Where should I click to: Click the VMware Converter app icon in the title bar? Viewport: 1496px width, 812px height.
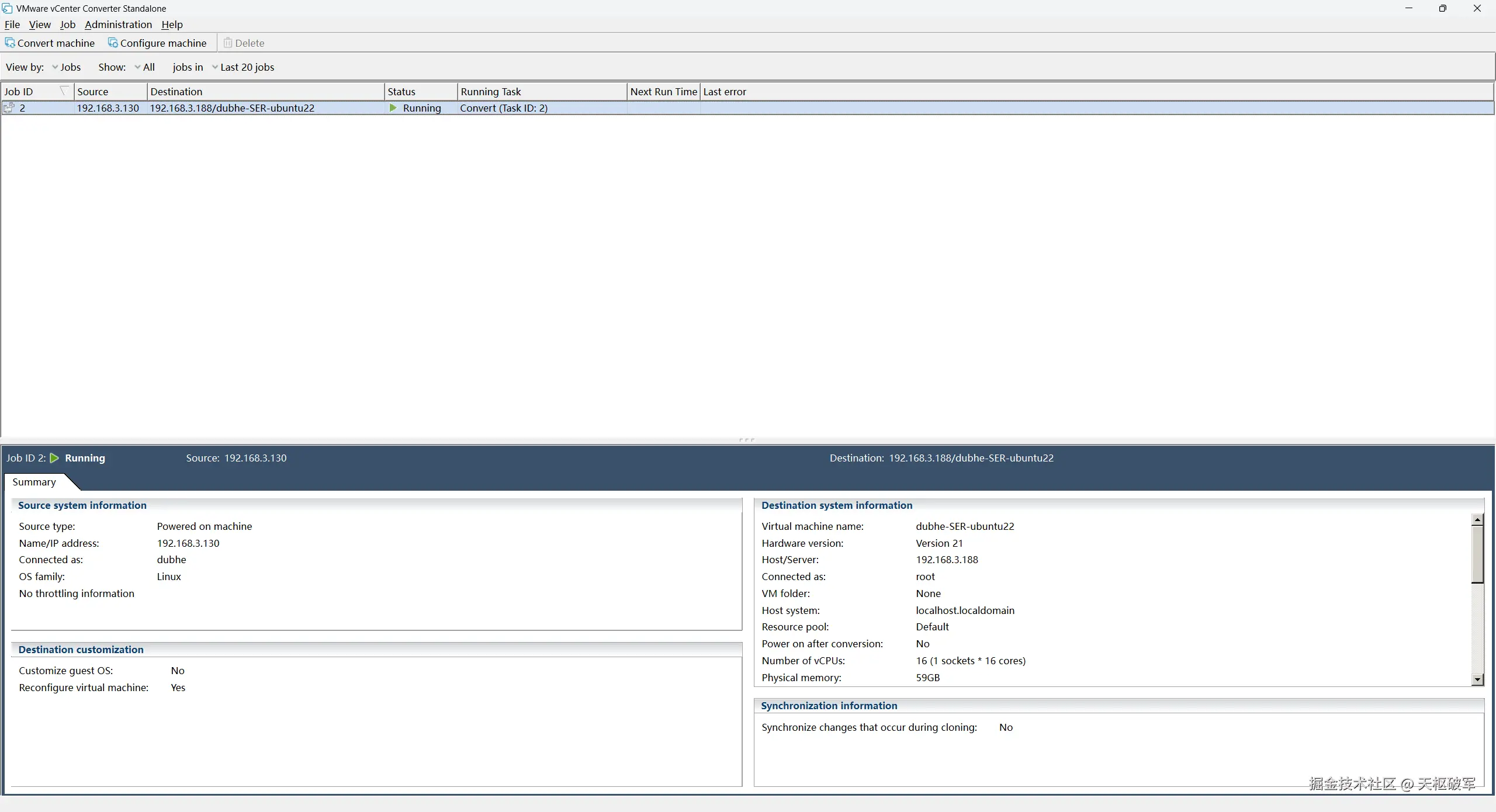point(7,8)
